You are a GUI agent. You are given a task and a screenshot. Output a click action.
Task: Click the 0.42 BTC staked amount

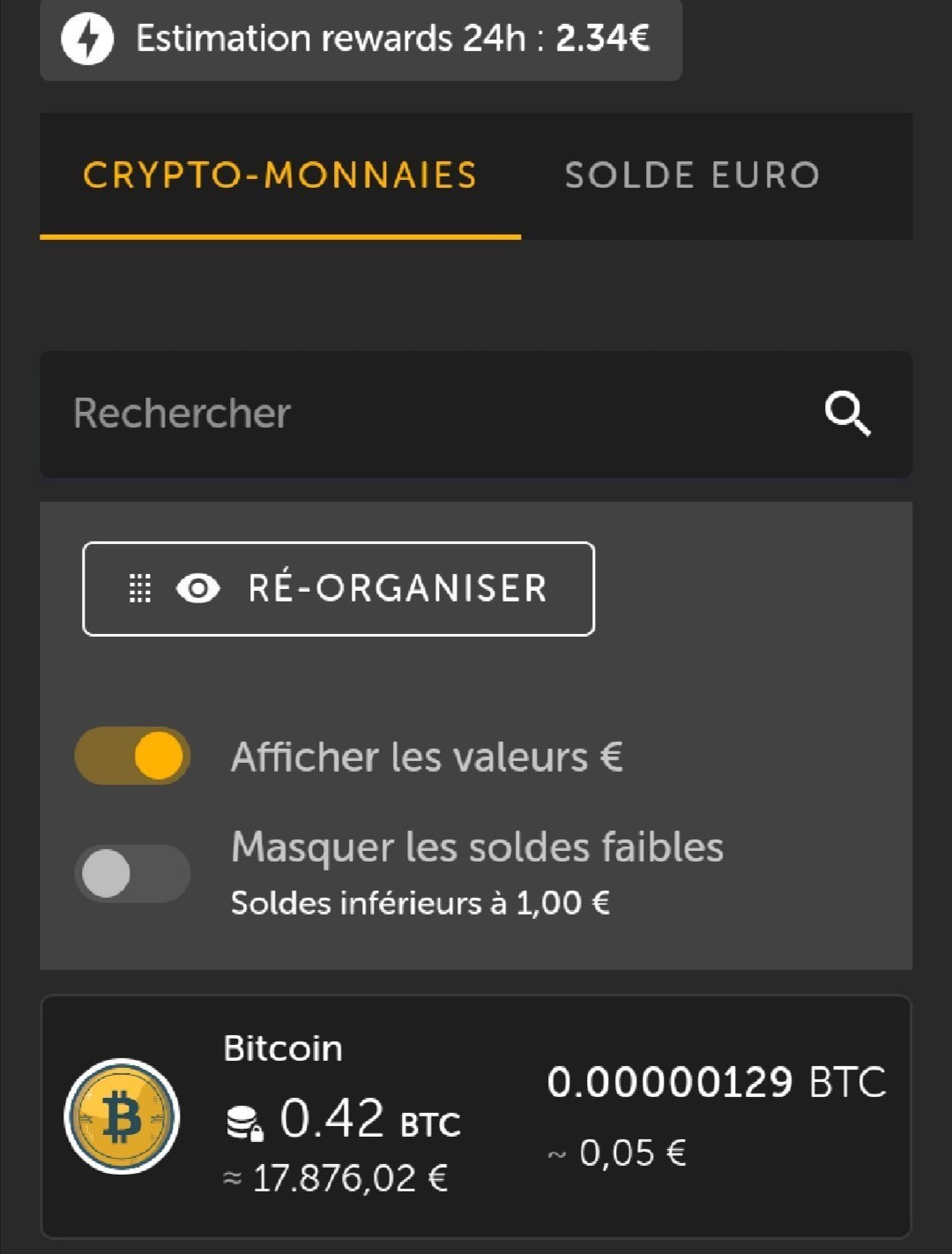(370, 1119)
